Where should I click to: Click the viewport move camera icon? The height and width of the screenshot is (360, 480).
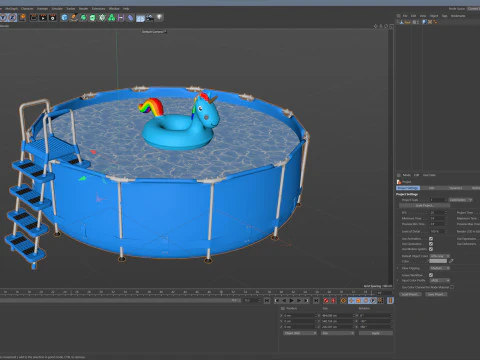pos(376,26)
